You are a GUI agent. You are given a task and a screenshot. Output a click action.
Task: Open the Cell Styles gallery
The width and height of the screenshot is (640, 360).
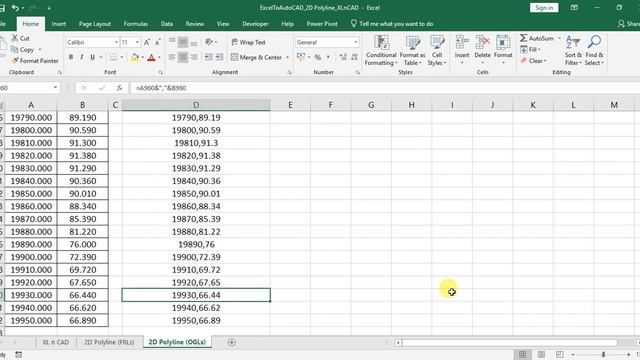(437, 51)
